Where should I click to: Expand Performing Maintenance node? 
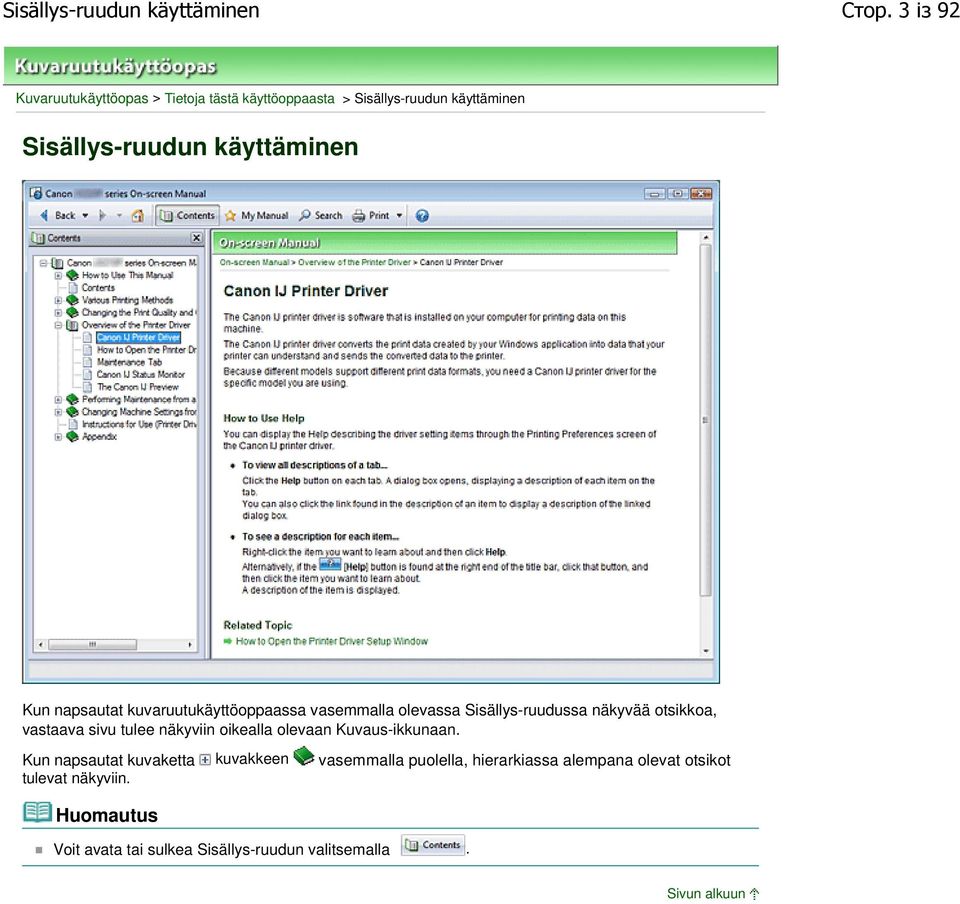tap(58, 400)
